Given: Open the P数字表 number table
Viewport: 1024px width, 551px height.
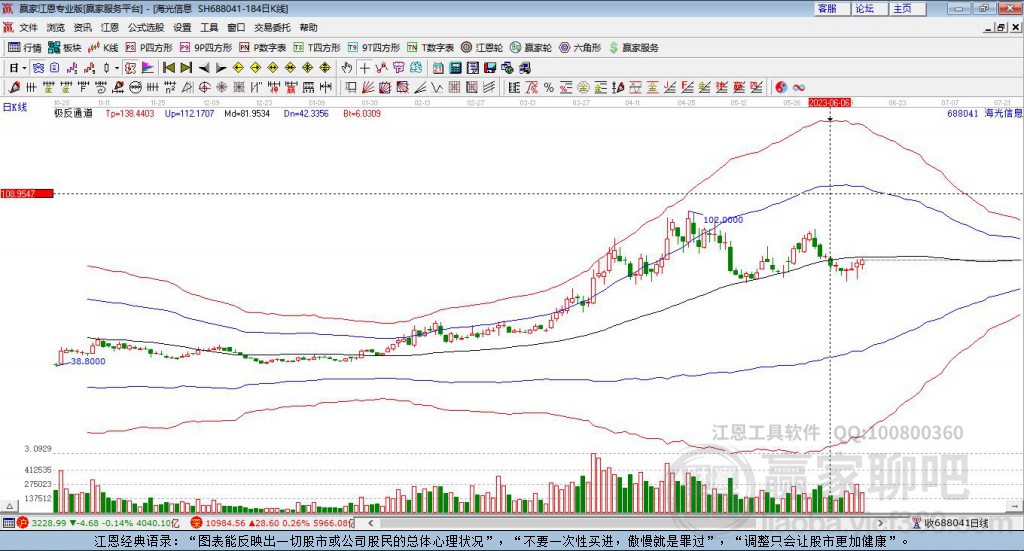Looking at the screenshot, I should 263,48.
